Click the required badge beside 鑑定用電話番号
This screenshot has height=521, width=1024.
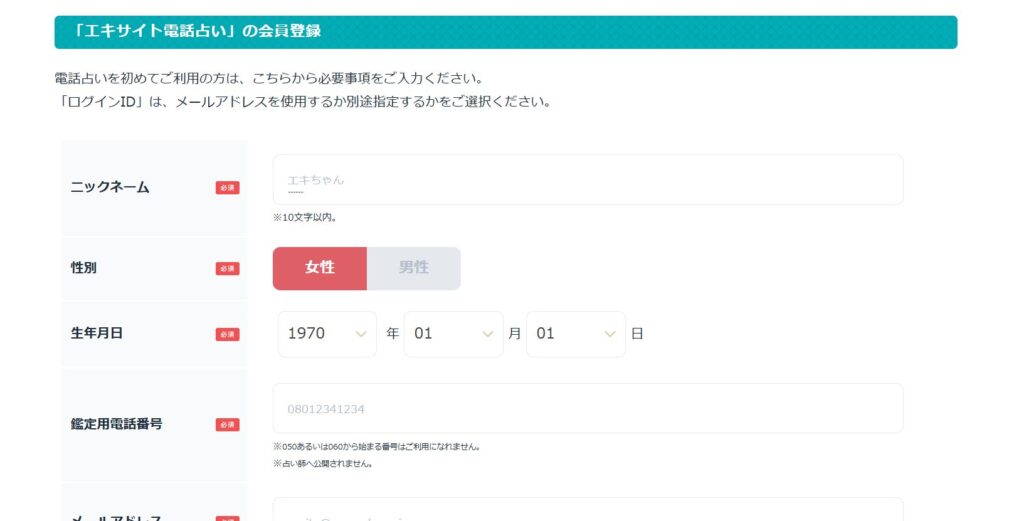(x=227, y=424)
